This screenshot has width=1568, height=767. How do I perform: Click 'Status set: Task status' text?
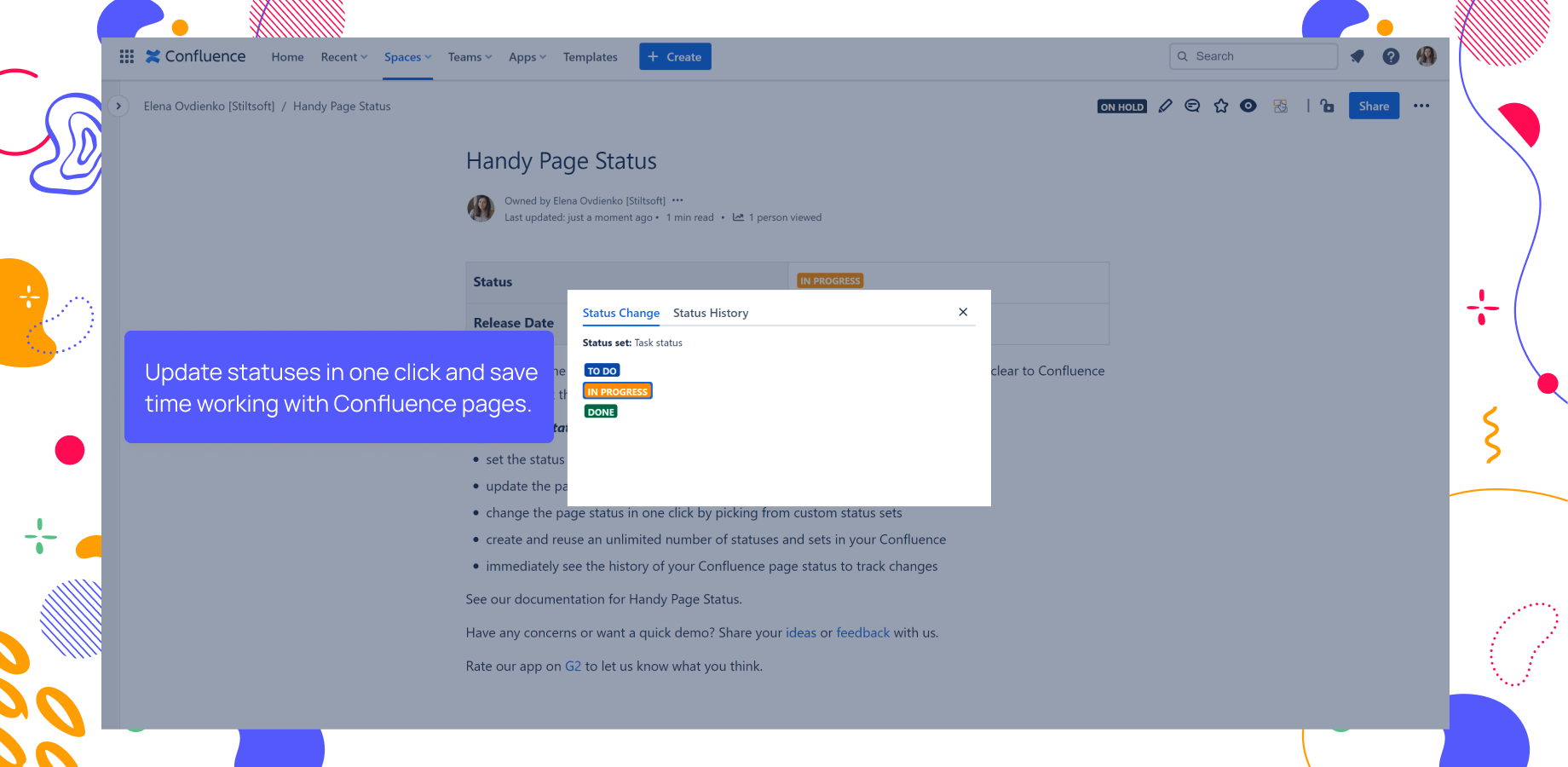[632, 343]
